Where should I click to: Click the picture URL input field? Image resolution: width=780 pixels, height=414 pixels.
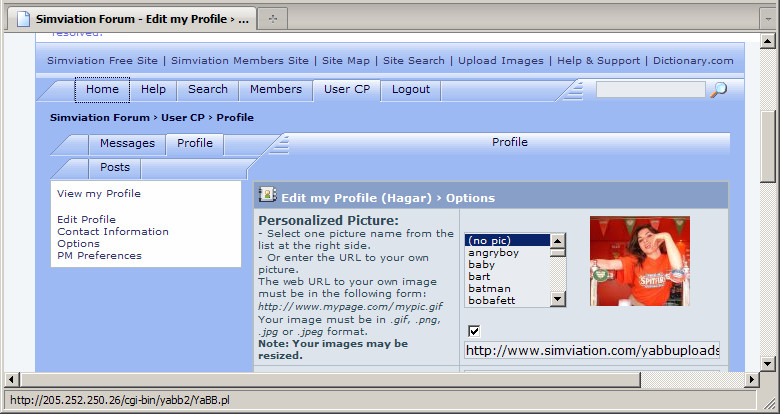pos(592,351)
